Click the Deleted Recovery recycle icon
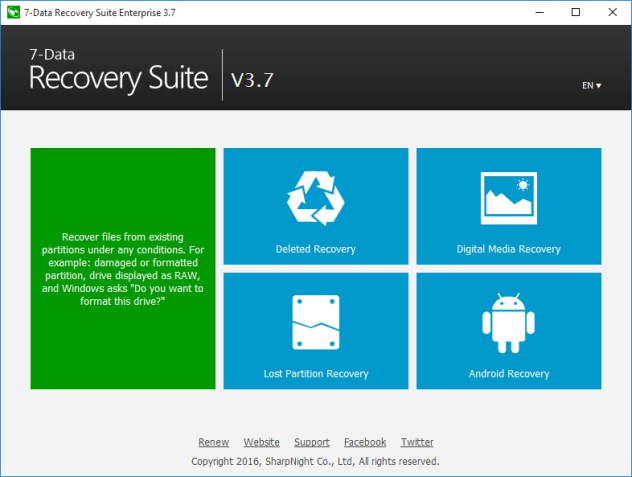Image resolution: width=632 pixels, height=477 pixels. [316, 198]
